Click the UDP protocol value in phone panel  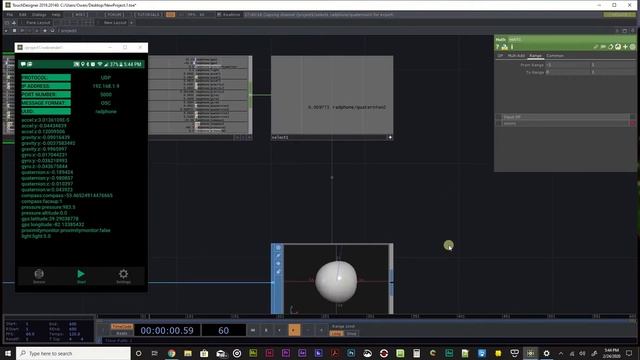click(x=106, y=78)
